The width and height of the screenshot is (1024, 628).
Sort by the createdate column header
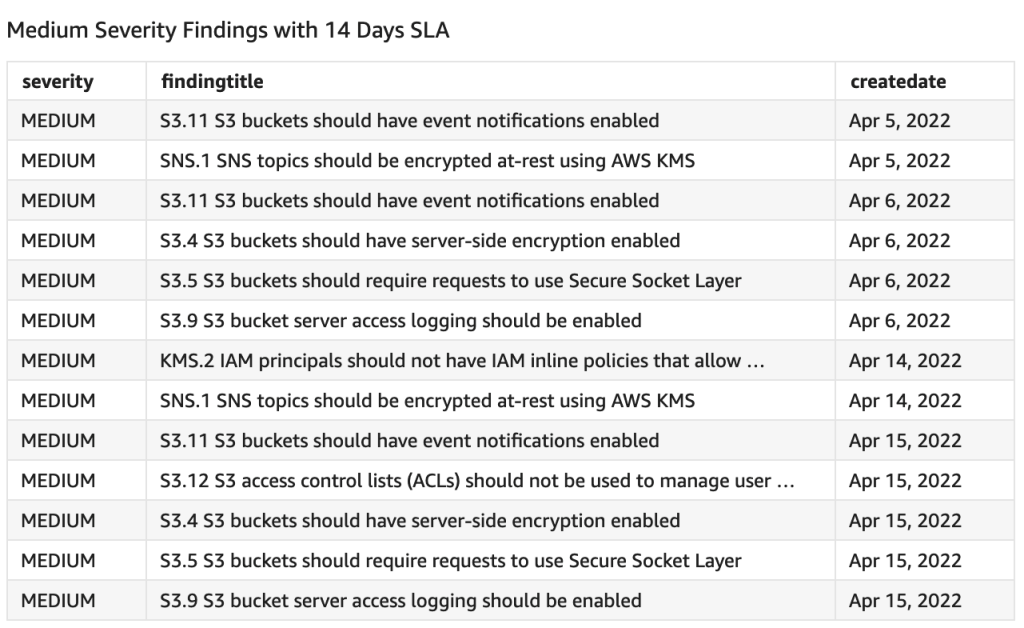tap(897, 82)
